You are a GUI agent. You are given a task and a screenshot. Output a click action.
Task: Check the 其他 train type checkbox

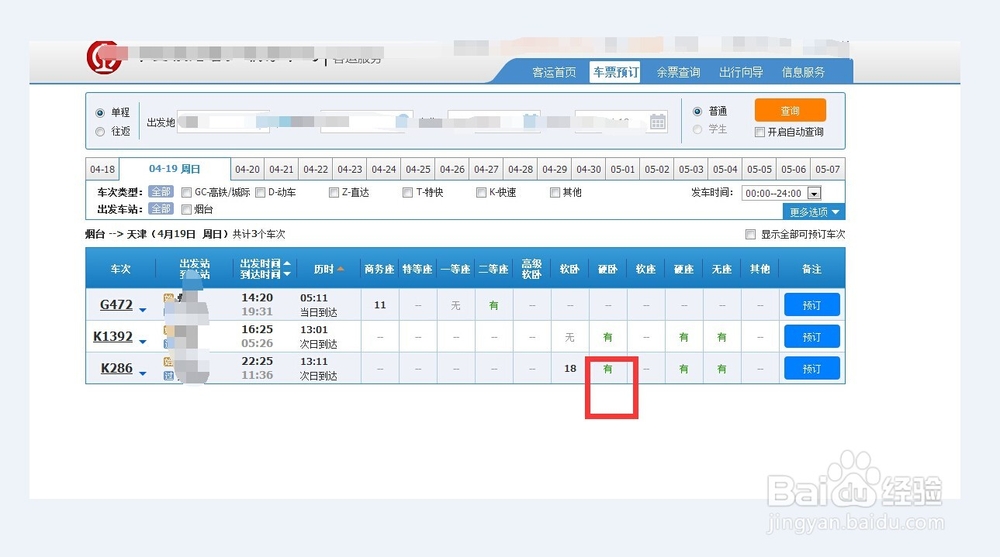pyautogui.click(x=555, y=193)
